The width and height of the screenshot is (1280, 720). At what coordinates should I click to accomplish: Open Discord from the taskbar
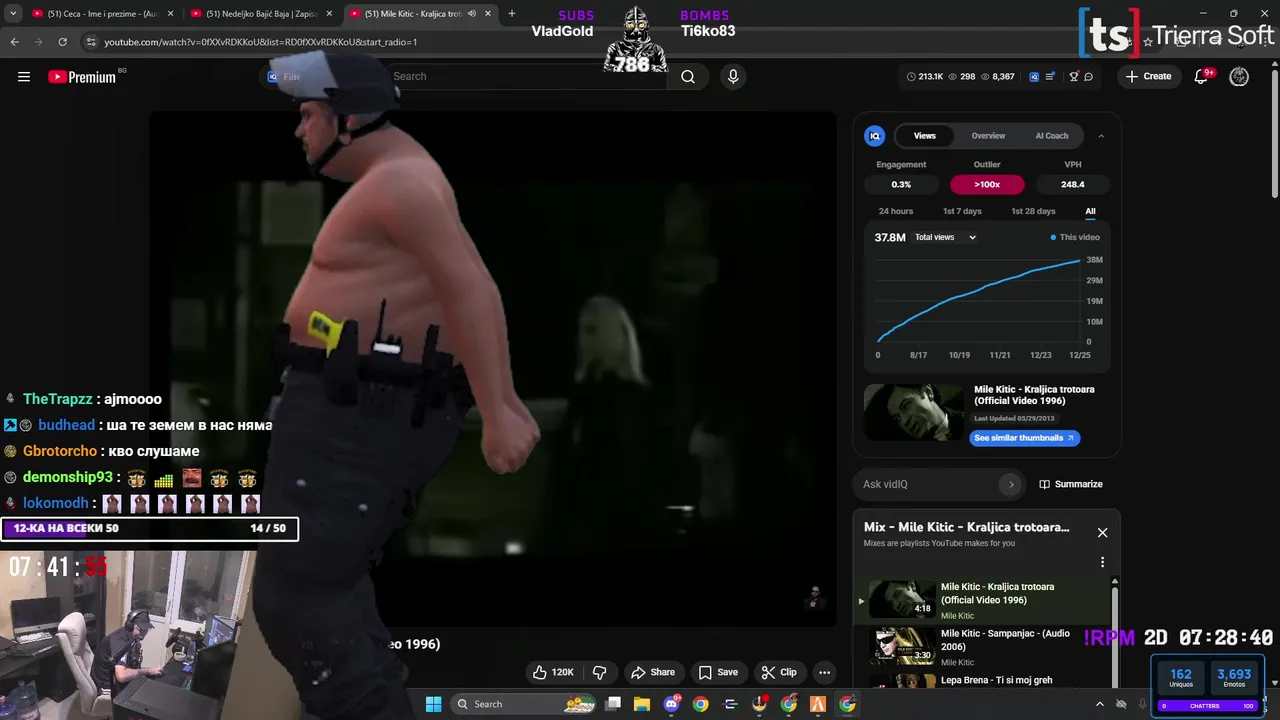click(672, 704)
